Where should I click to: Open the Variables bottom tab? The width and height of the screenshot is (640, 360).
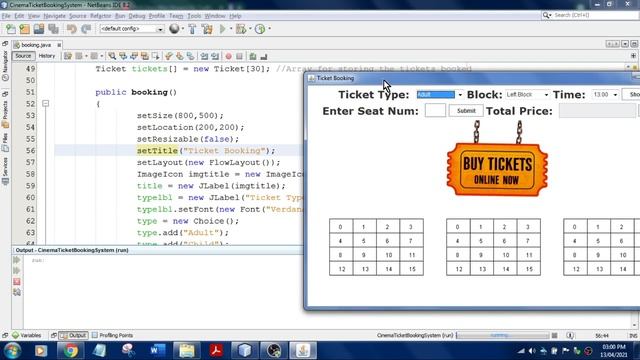coord(27,336)
